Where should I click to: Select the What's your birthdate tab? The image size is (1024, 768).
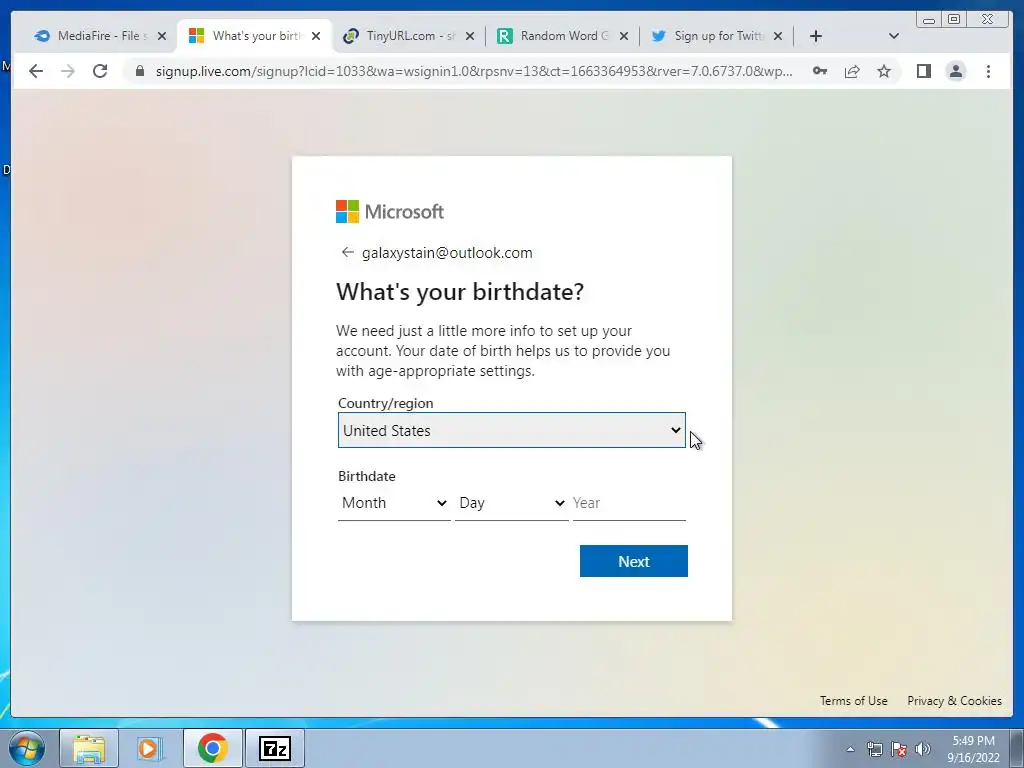coord(255,36)
